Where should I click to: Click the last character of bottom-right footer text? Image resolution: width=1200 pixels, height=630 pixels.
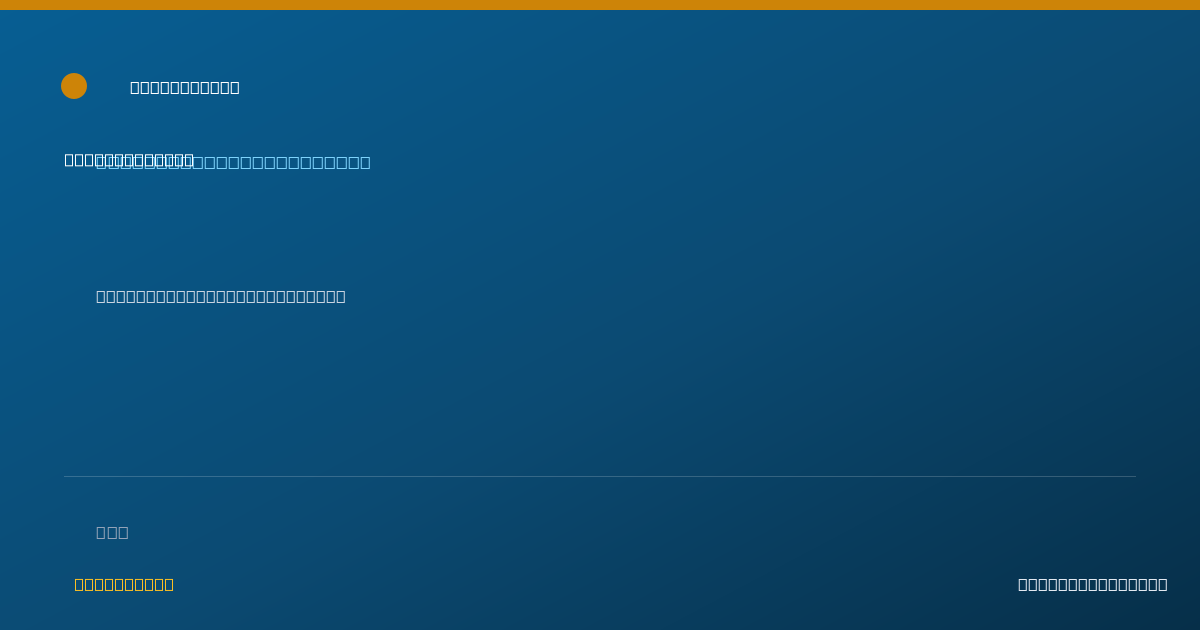coord(1162,584)
